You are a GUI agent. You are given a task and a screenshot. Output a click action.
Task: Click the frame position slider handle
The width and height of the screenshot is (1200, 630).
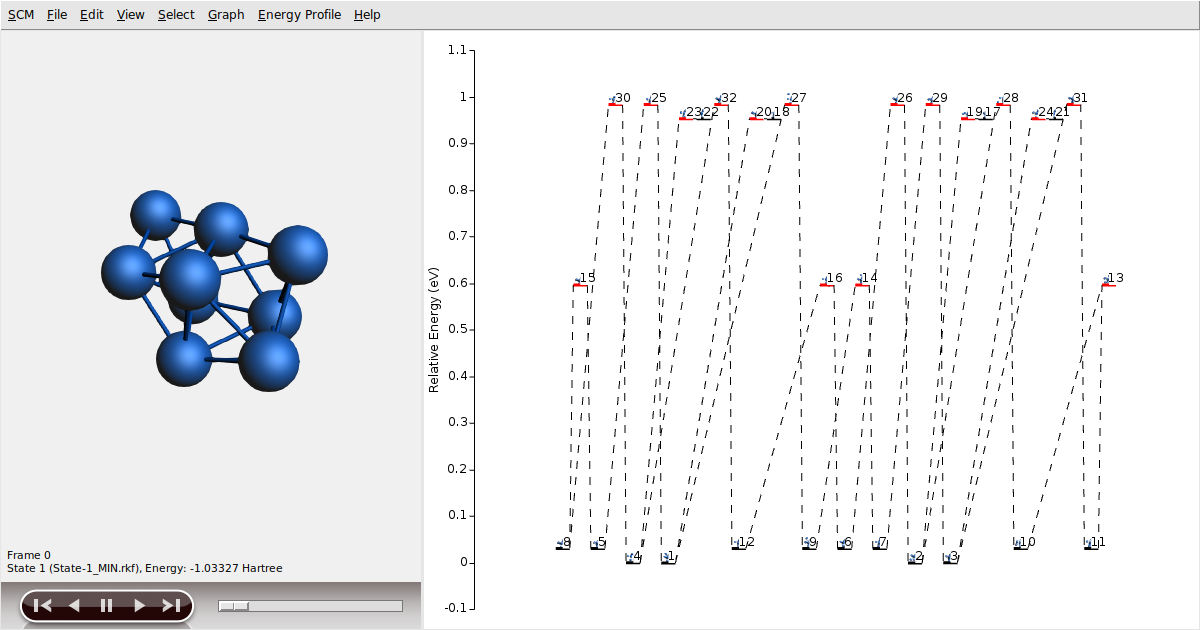tap(234, 606)
